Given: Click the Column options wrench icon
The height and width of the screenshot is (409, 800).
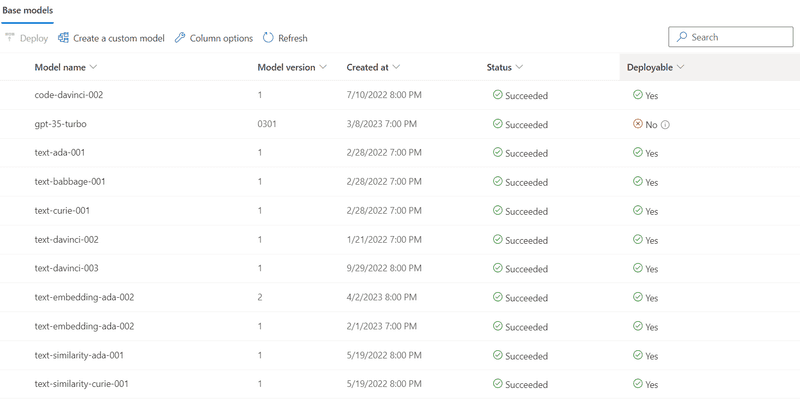Looking at the screenshot, I should (x=180, y=38).
